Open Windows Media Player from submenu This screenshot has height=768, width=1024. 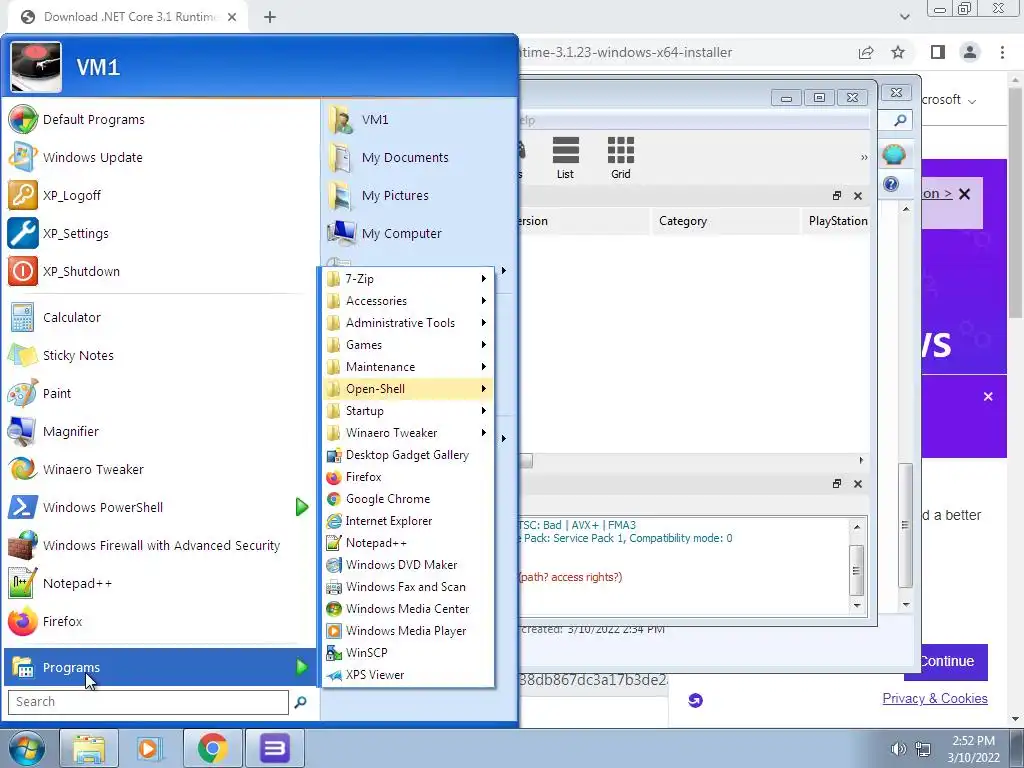point(408,631)
